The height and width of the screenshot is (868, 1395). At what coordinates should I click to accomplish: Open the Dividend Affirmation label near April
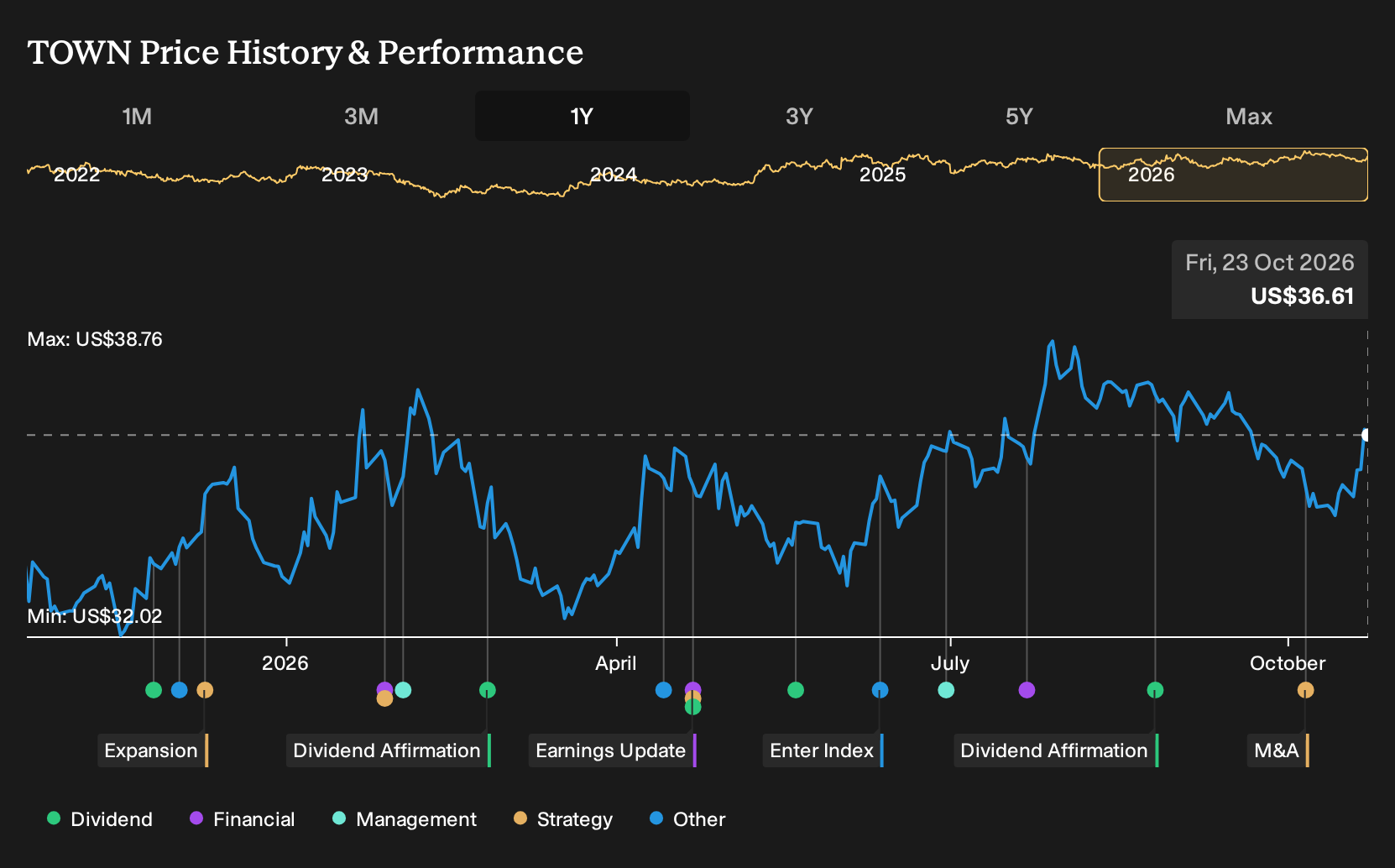tap(389, 750)
